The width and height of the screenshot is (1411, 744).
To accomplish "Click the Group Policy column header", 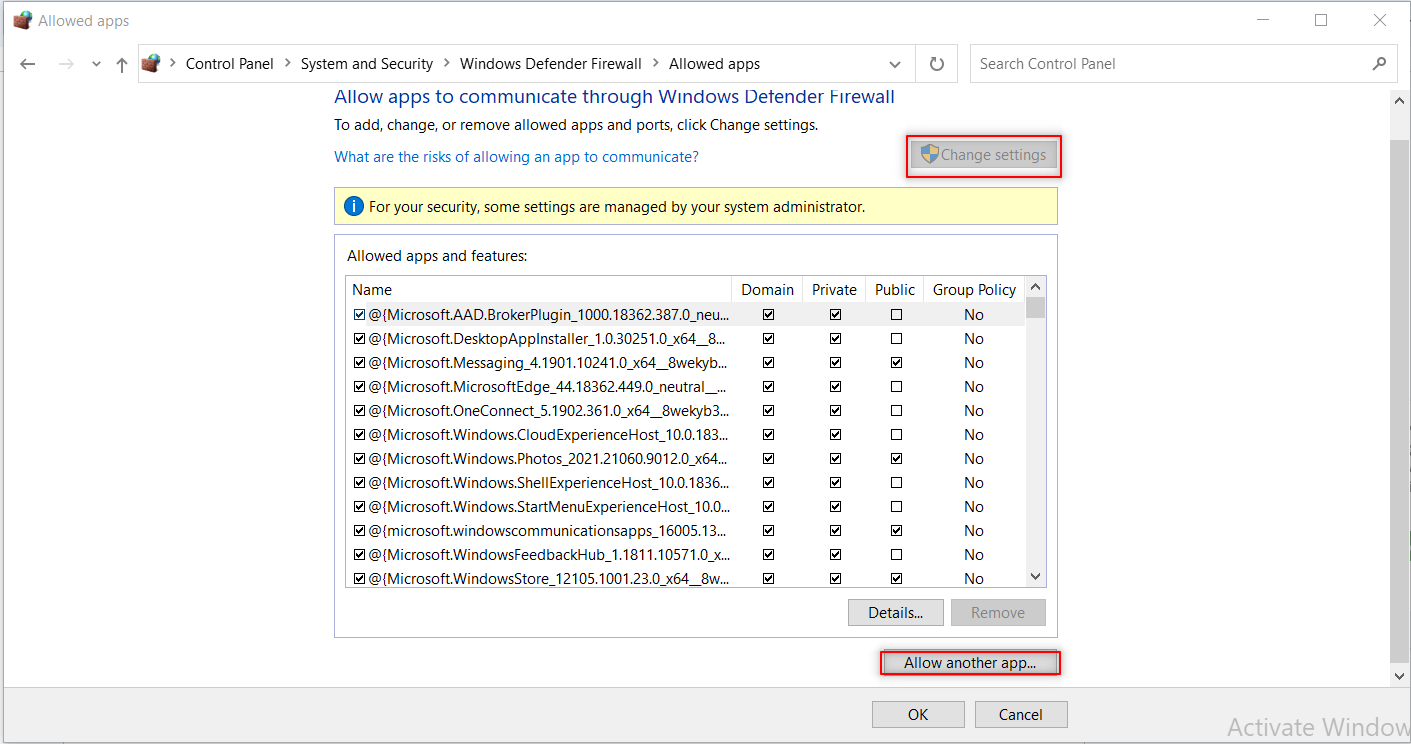I will pos(974,290).
